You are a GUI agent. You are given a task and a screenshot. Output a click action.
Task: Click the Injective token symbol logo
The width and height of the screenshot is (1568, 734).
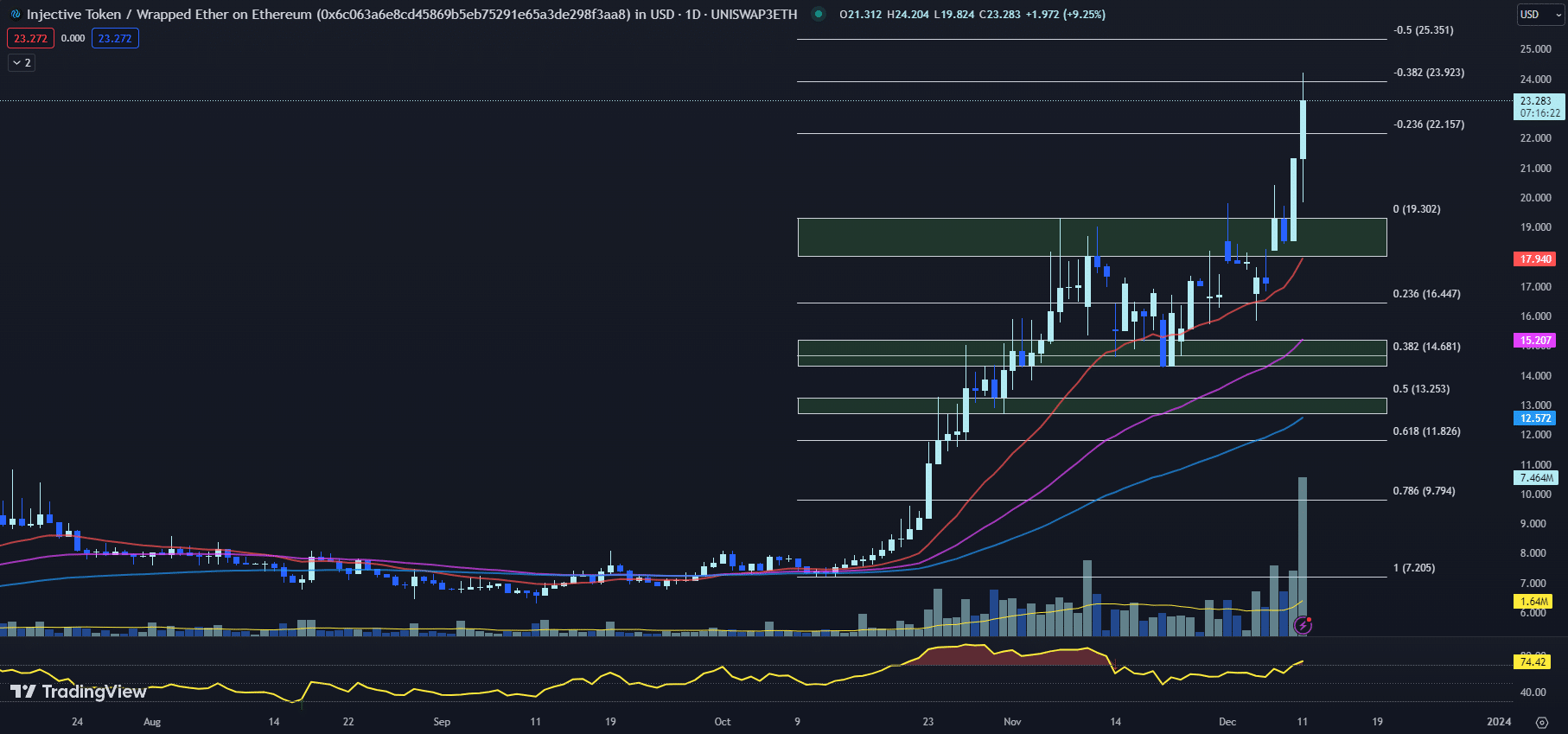click(x=15, y=15)
